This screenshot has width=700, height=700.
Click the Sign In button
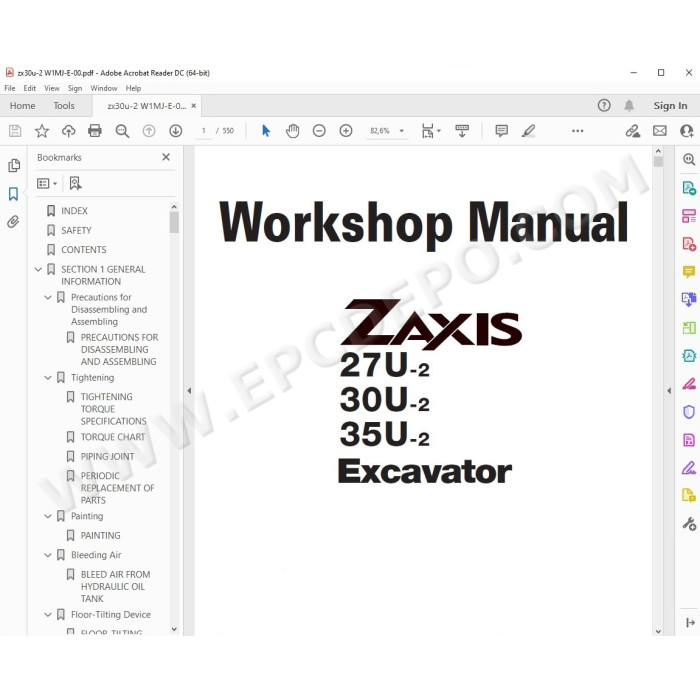670,105
